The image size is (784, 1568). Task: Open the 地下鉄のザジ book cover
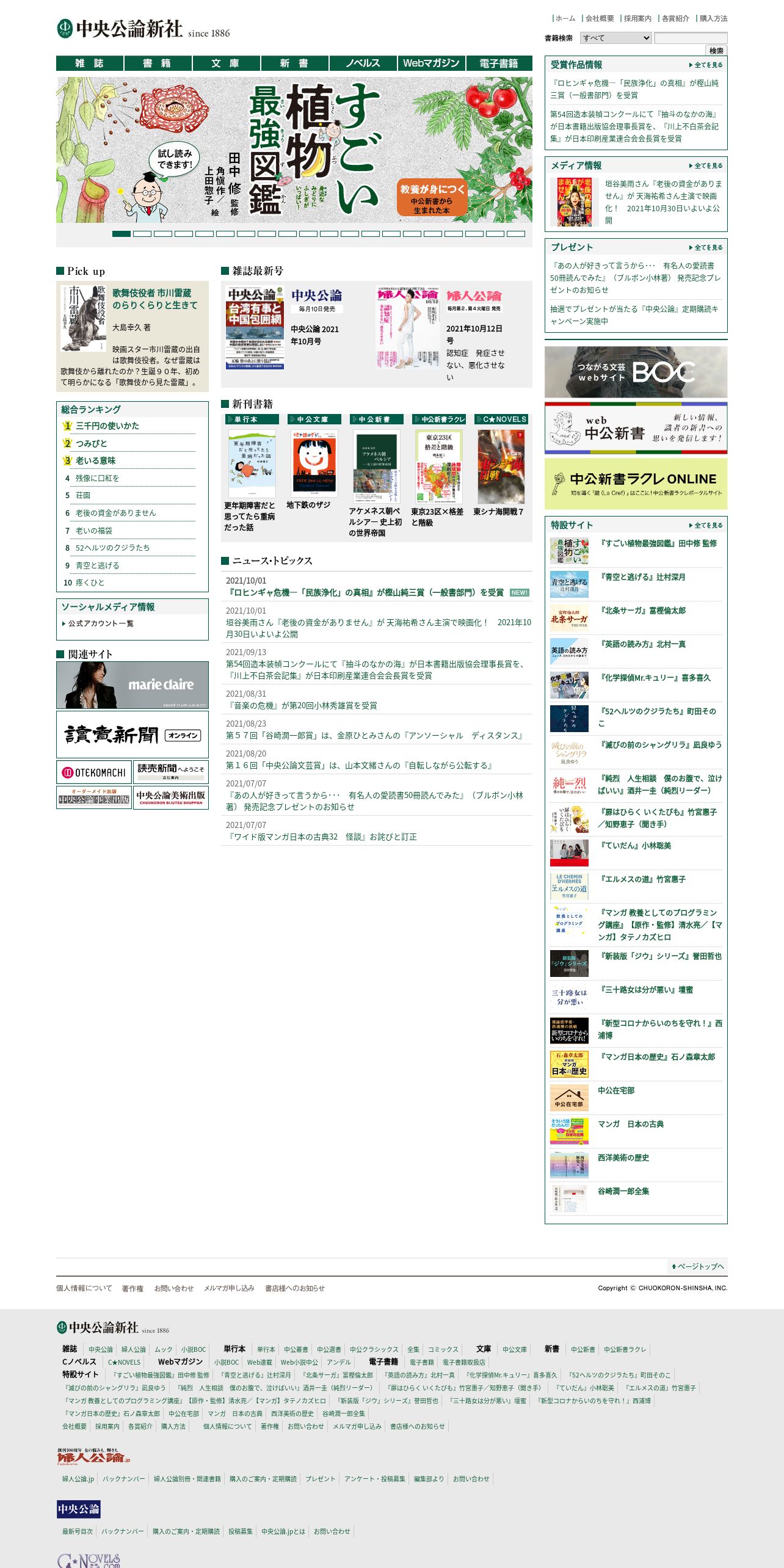pyautogui.click(x=314, y=463)
